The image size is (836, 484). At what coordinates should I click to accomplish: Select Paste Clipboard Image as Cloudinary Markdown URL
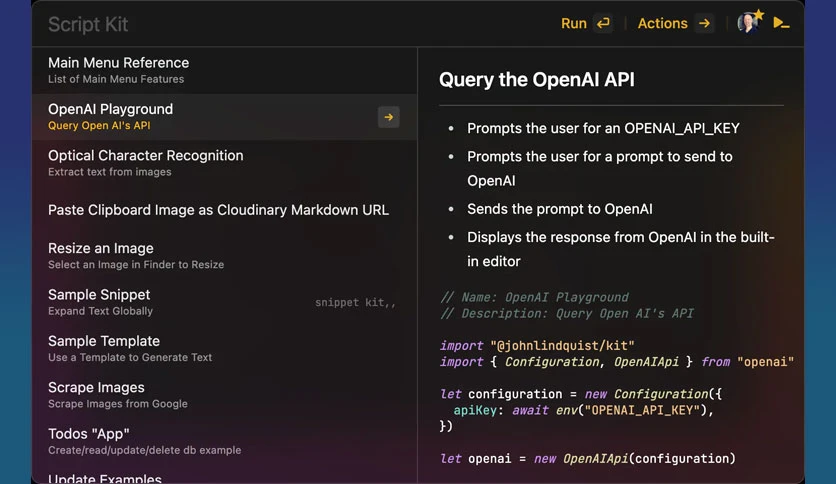224,210
